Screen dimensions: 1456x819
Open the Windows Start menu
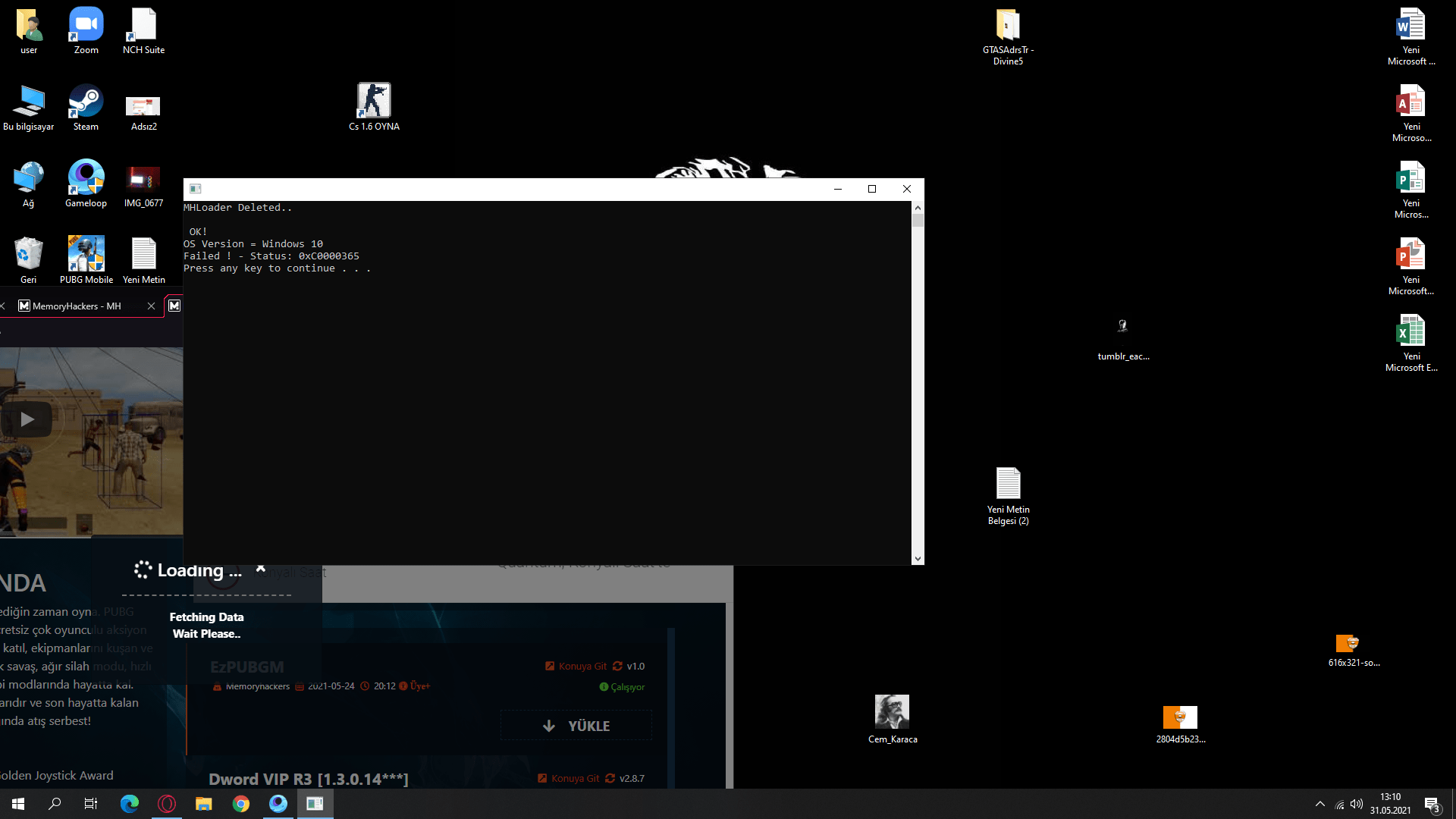coord(18,804)
